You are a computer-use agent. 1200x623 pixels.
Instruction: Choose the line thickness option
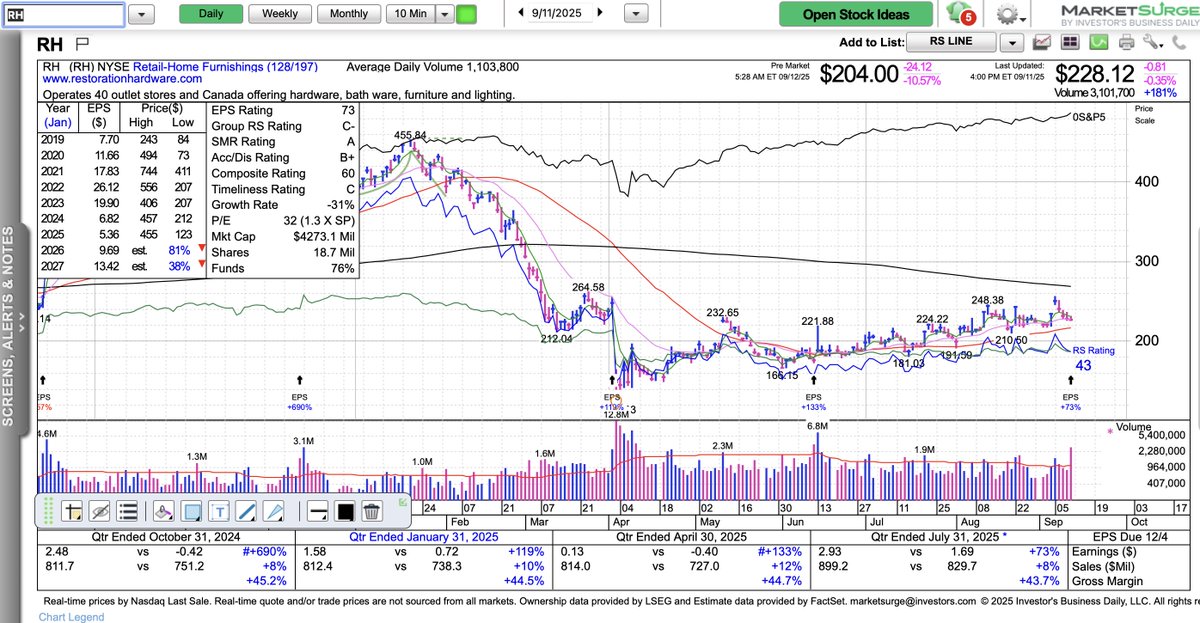pos(315,511)
